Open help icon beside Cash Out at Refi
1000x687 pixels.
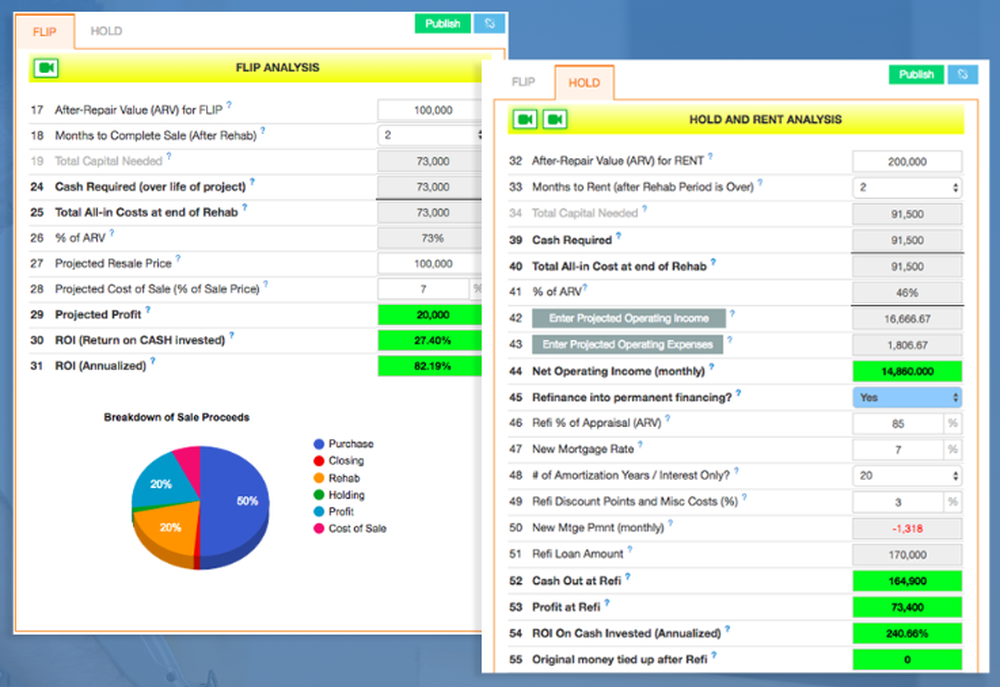(628, 576)
